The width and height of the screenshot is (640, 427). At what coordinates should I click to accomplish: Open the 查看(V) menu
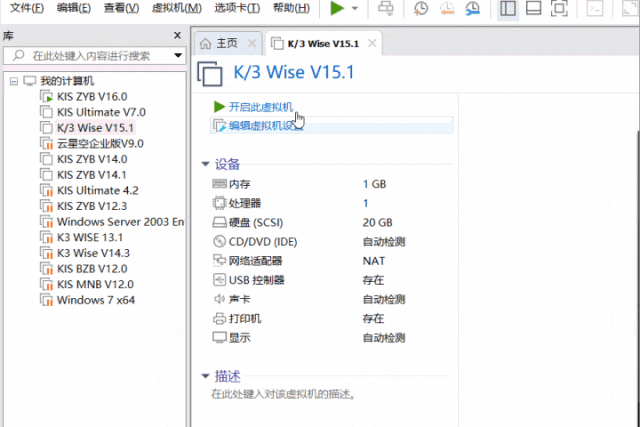click(121, 8)
